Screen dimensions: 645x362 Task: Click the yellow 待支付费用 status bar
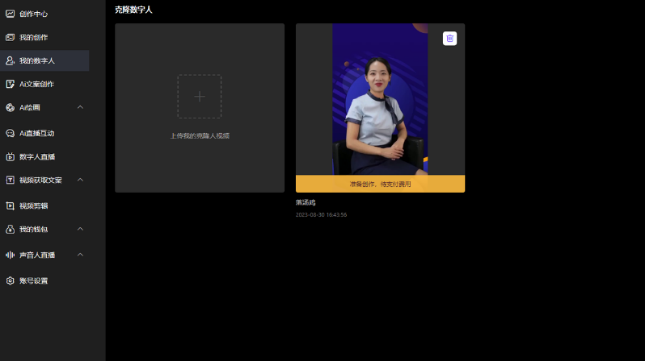click(x=381, y=184)
